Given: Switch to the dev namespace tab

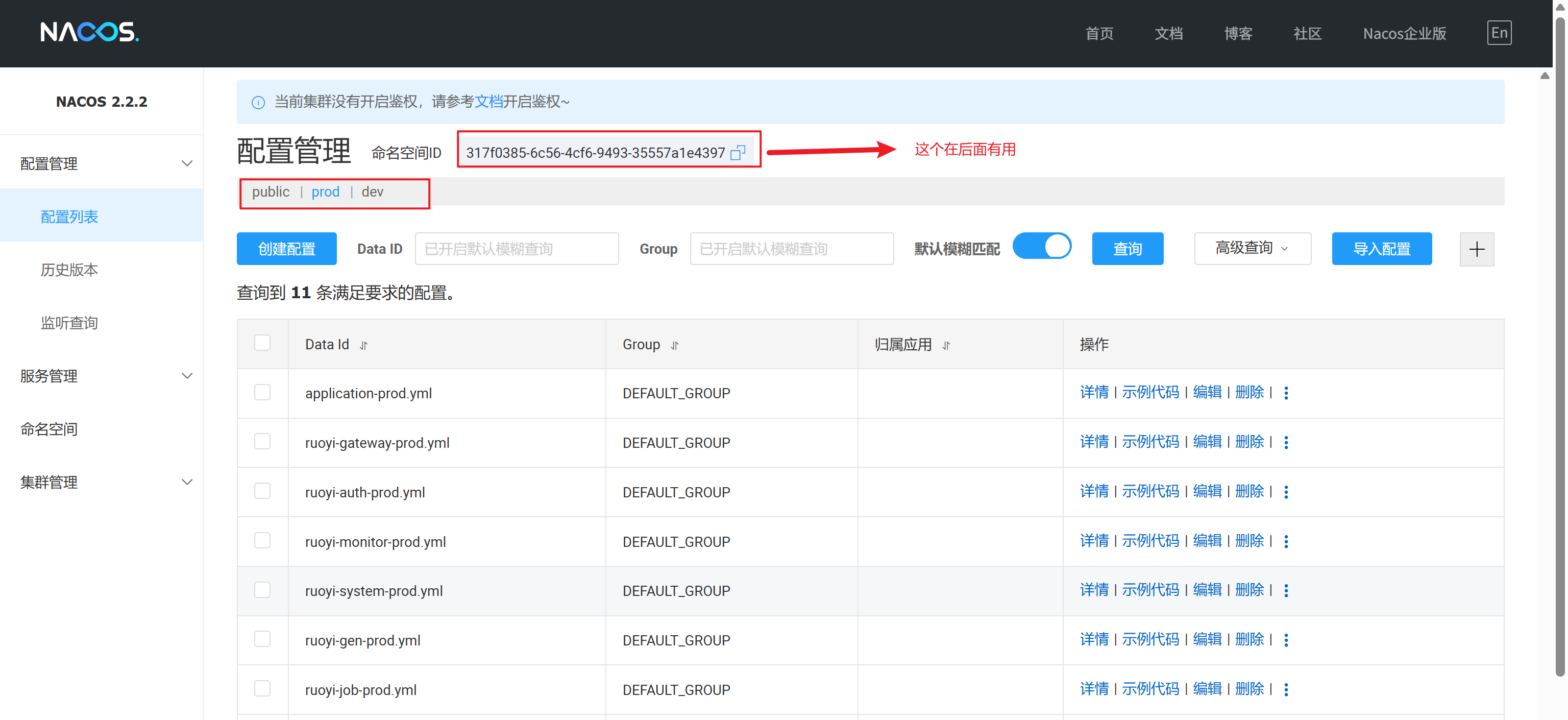Looking at the screenshot, I should point(372,192).
